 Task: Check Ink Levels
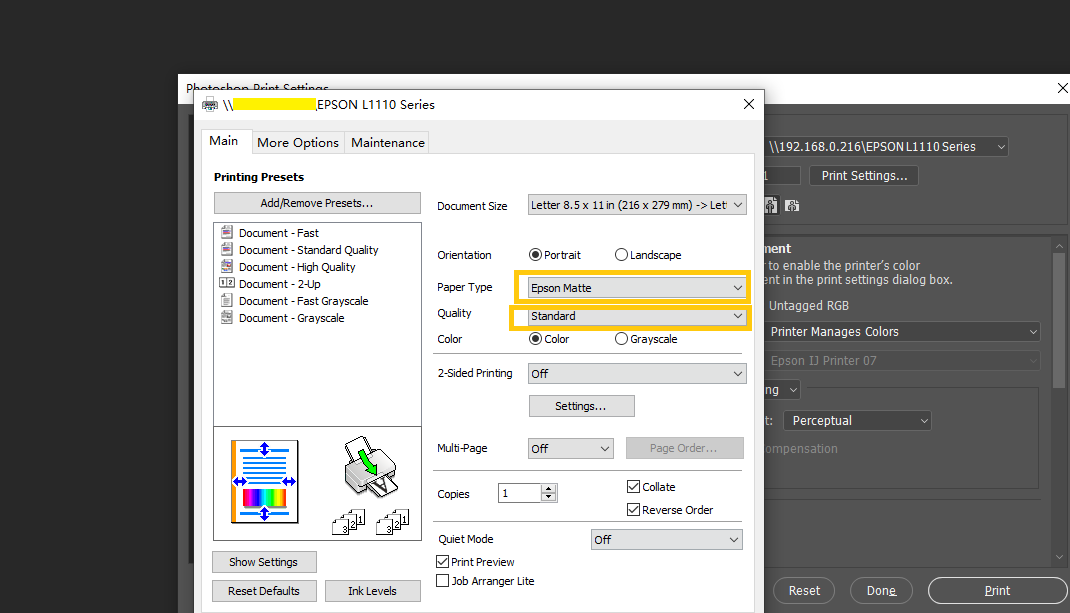372,591
